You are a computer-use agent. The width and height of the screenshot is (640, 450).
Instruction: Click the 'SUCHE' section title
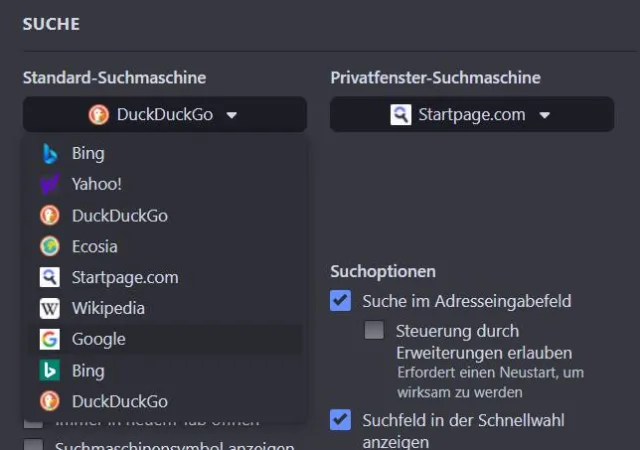click(51, 23)
